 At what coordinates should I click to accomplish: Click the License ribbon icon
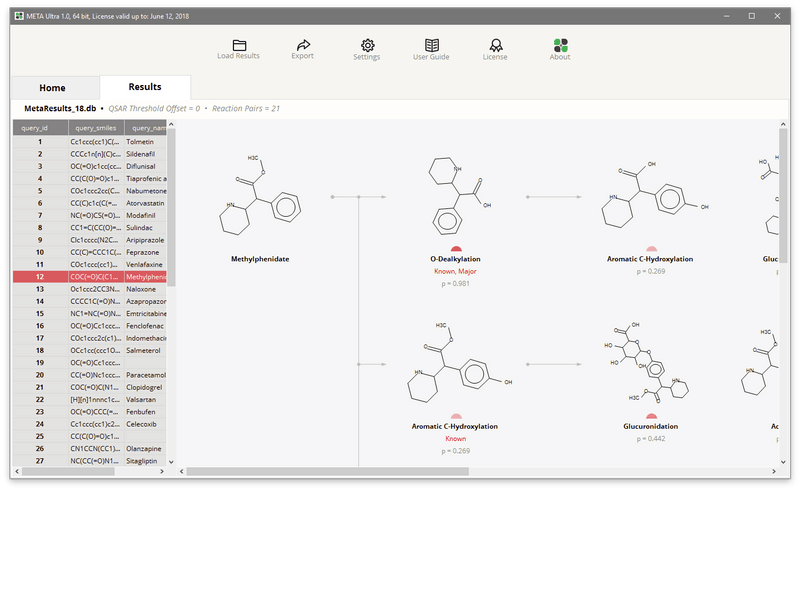tap(495, 45)
